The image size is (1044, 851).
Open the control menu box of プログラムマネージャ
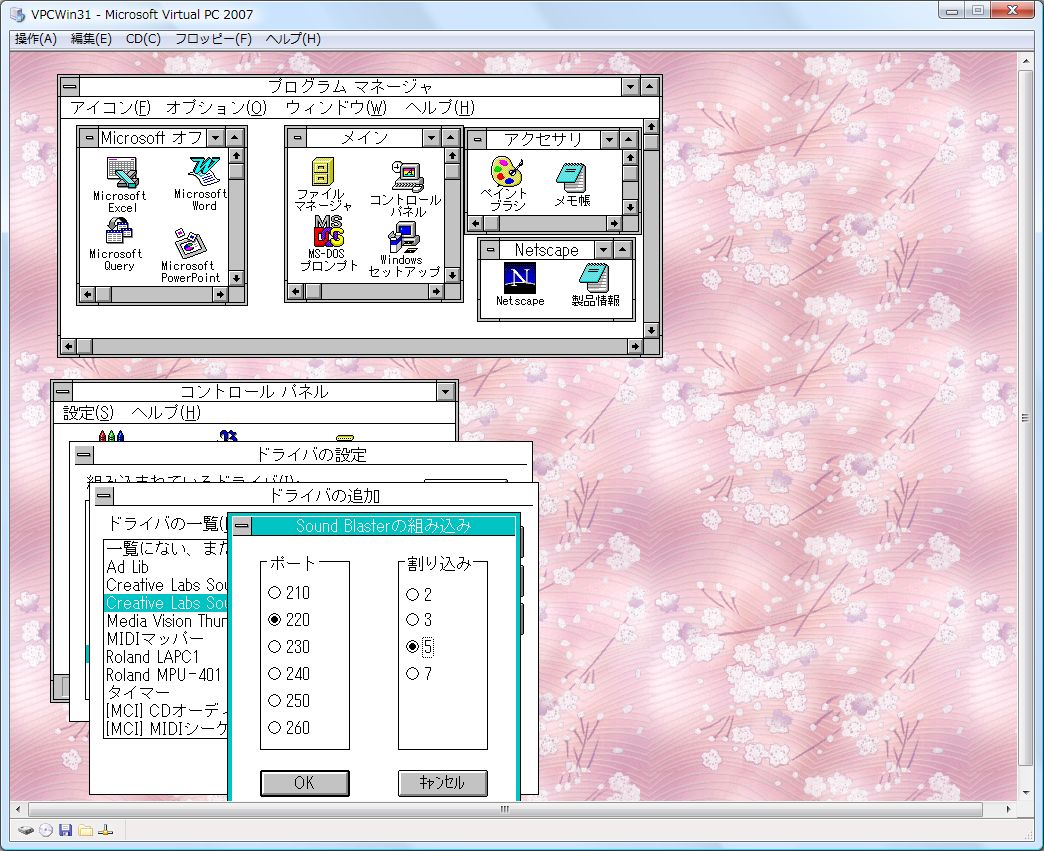point(70,87)
